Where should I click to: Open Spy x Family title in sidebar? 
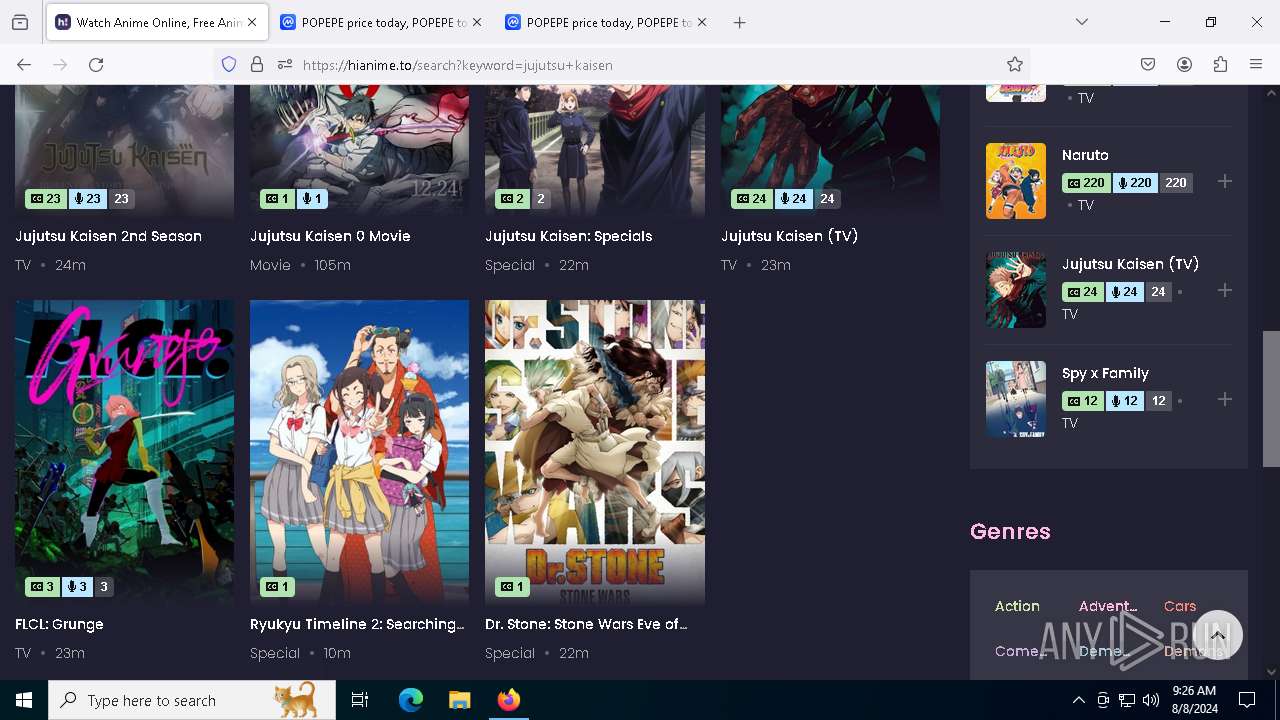(1105, 373)
